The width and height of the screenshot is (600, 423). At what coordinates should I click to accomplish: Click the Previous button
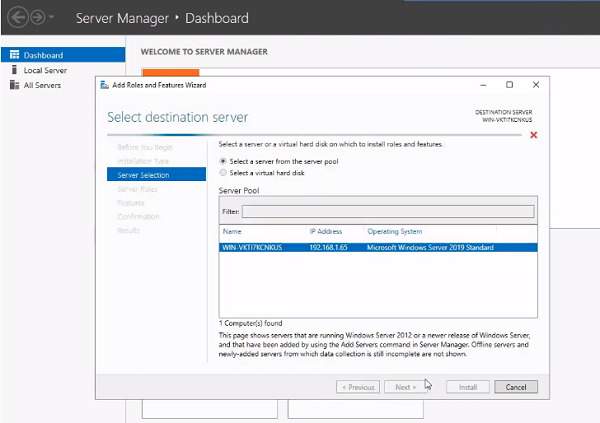358,387
